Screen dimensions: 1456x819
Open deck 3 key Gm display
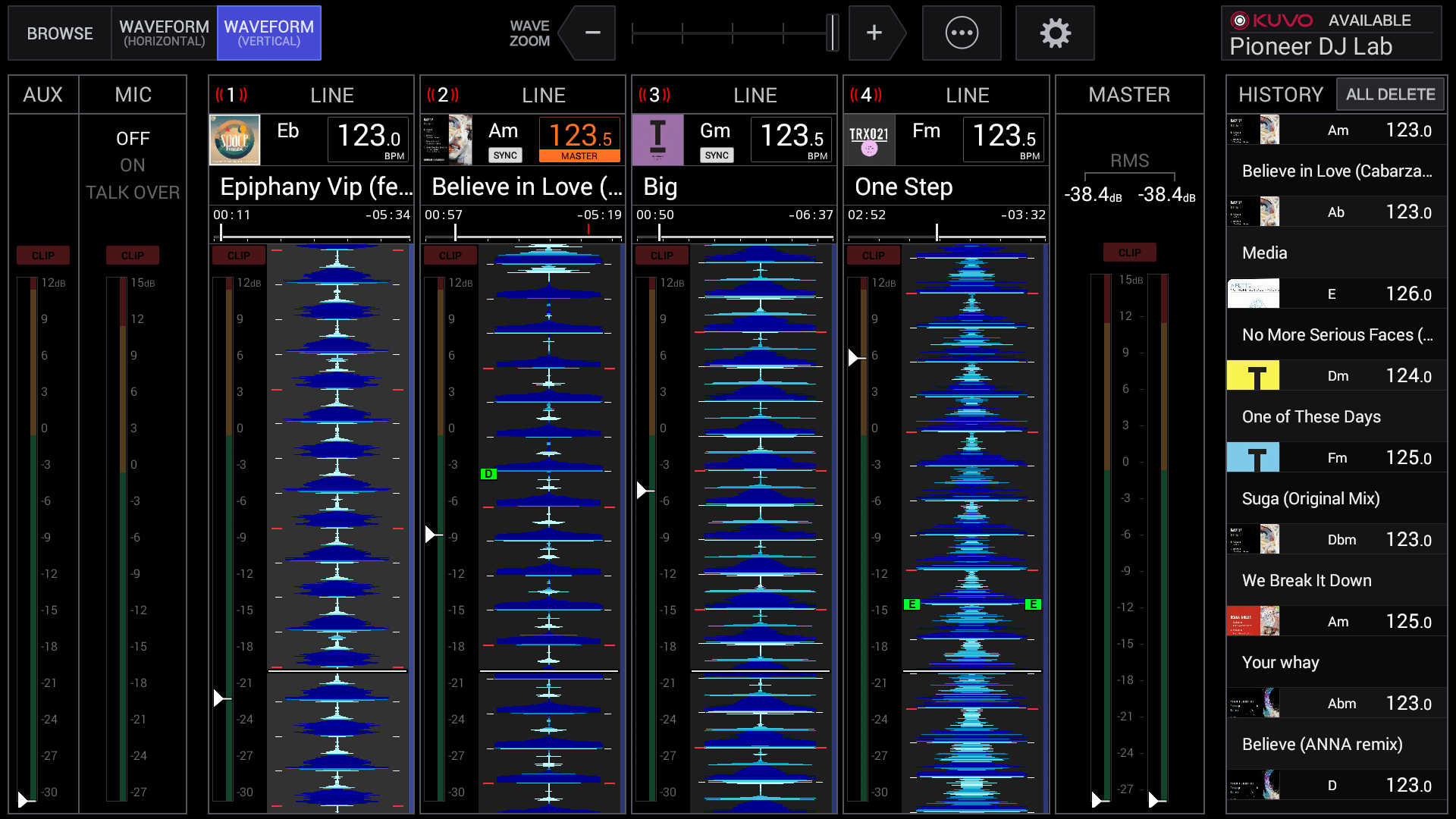pyautogui.click(x=715, y=130)
